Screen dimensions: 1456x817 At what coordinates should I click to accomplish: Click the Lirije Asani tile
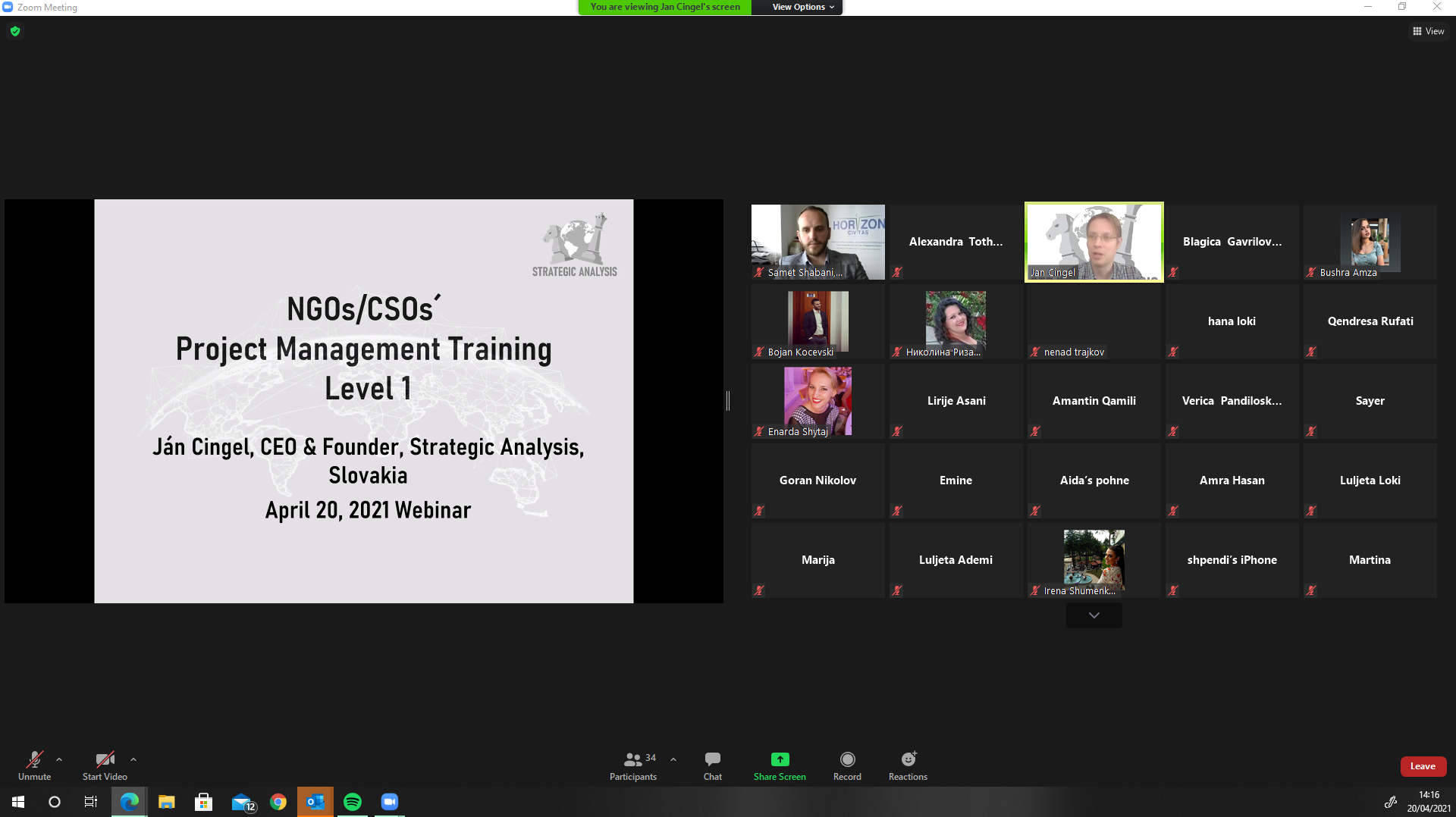pyautogui.click(x=955, y=401)
